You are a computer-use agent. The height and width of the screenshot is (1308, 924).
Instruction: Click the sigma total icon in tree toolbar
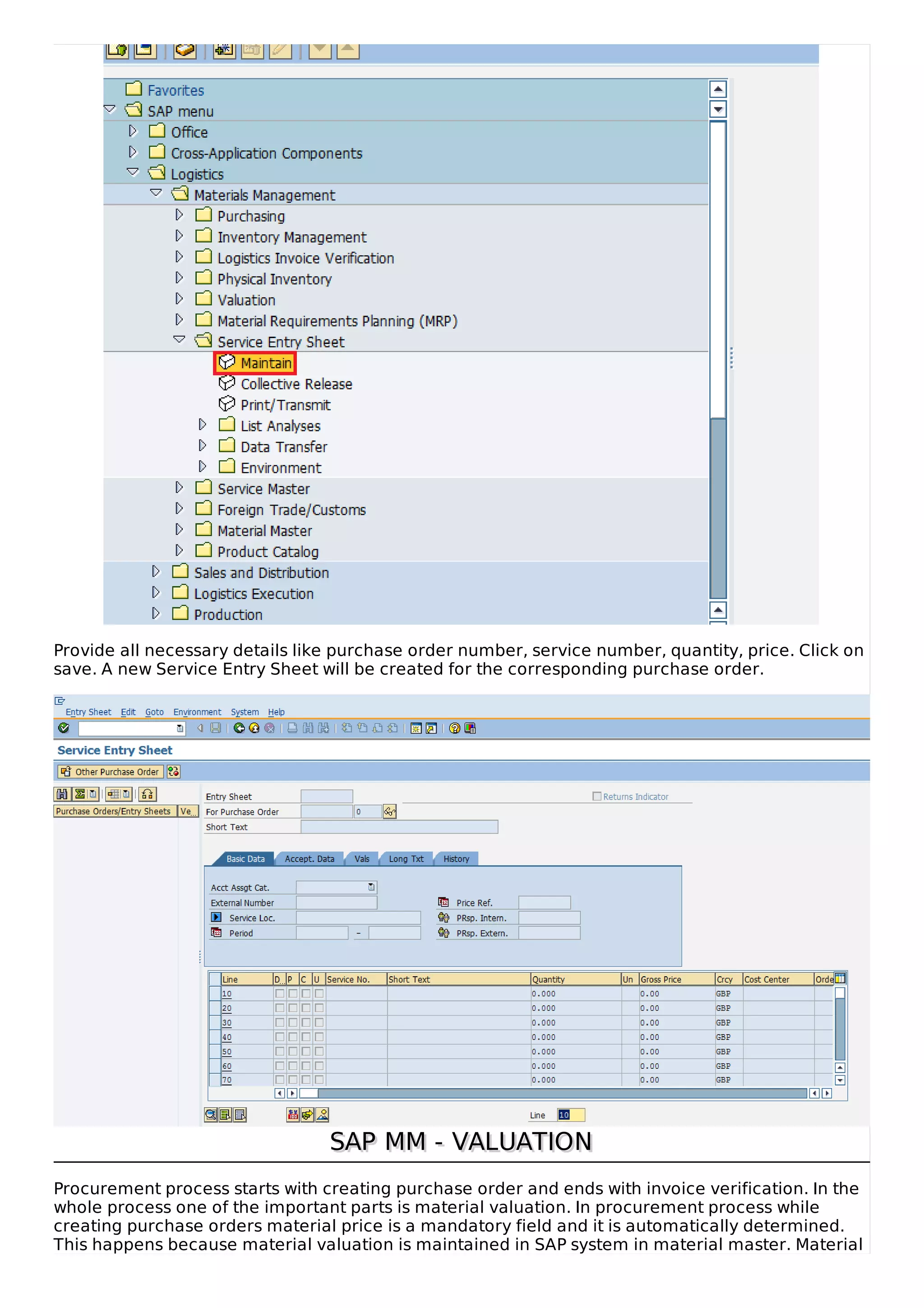click(80, 793)
